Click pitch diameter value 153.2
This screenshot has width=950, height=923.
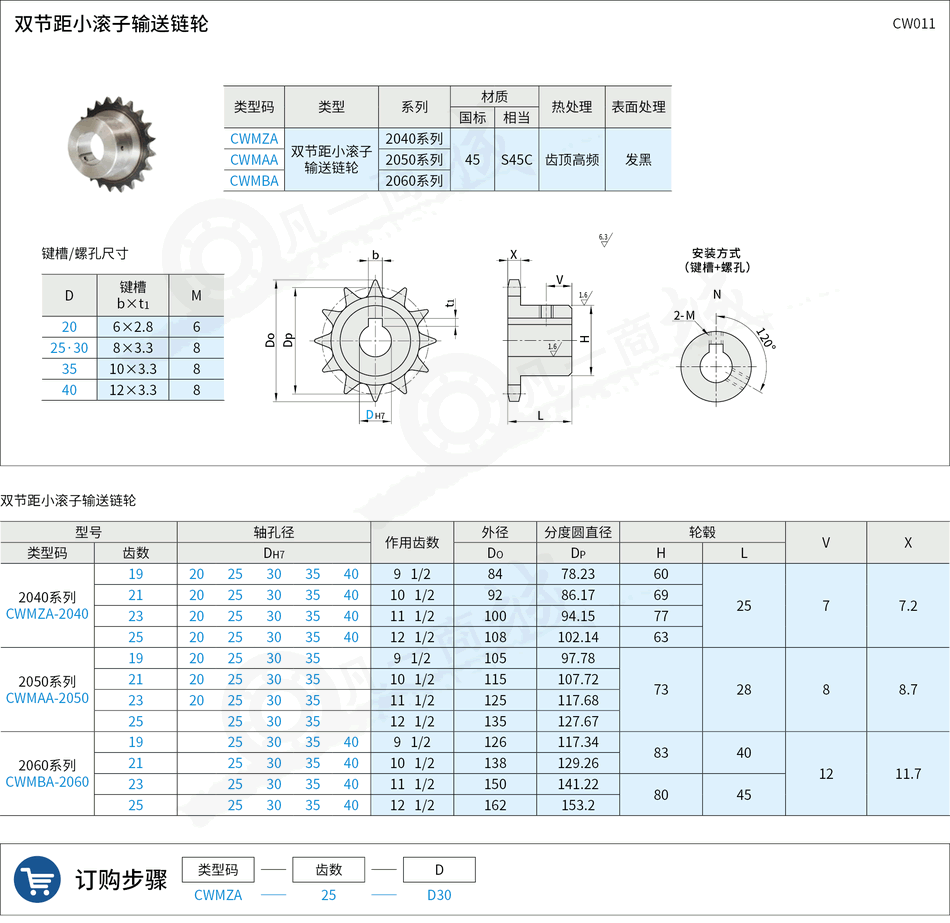pos(578,805)
